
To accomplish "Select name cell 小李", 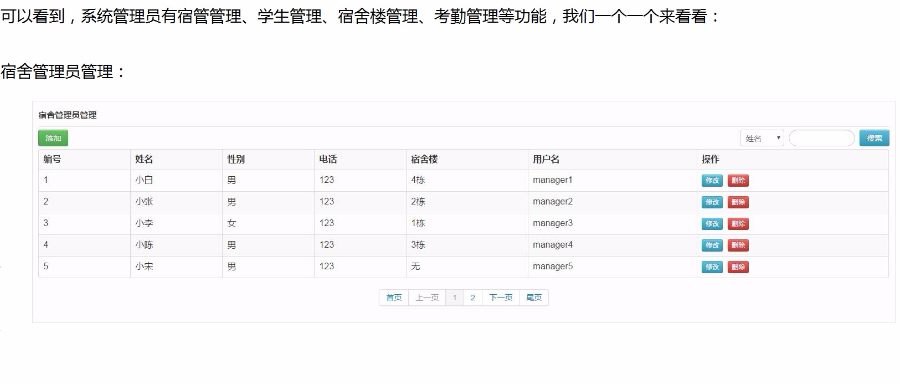I will (x=144, y=223).
